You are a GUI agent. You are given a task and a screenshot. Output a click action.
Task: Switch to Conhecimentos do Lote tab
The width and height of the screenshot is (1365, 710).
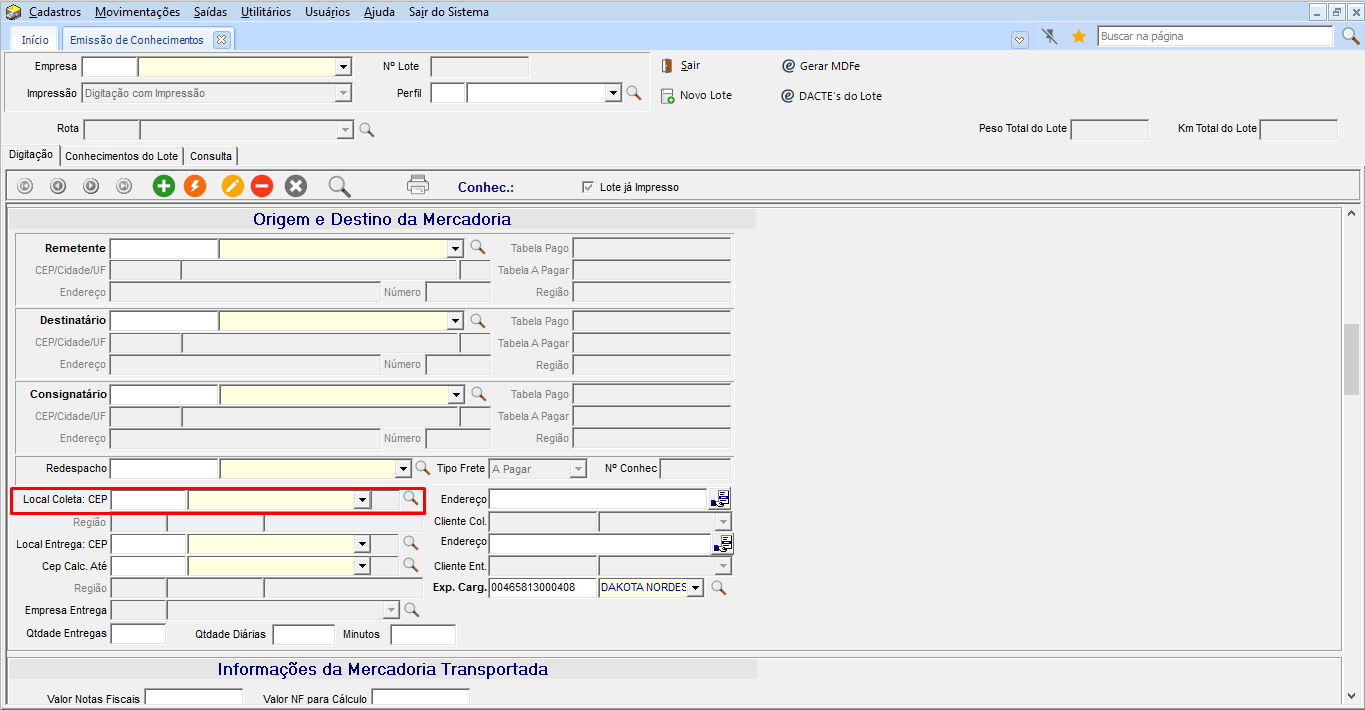point(121,156)
